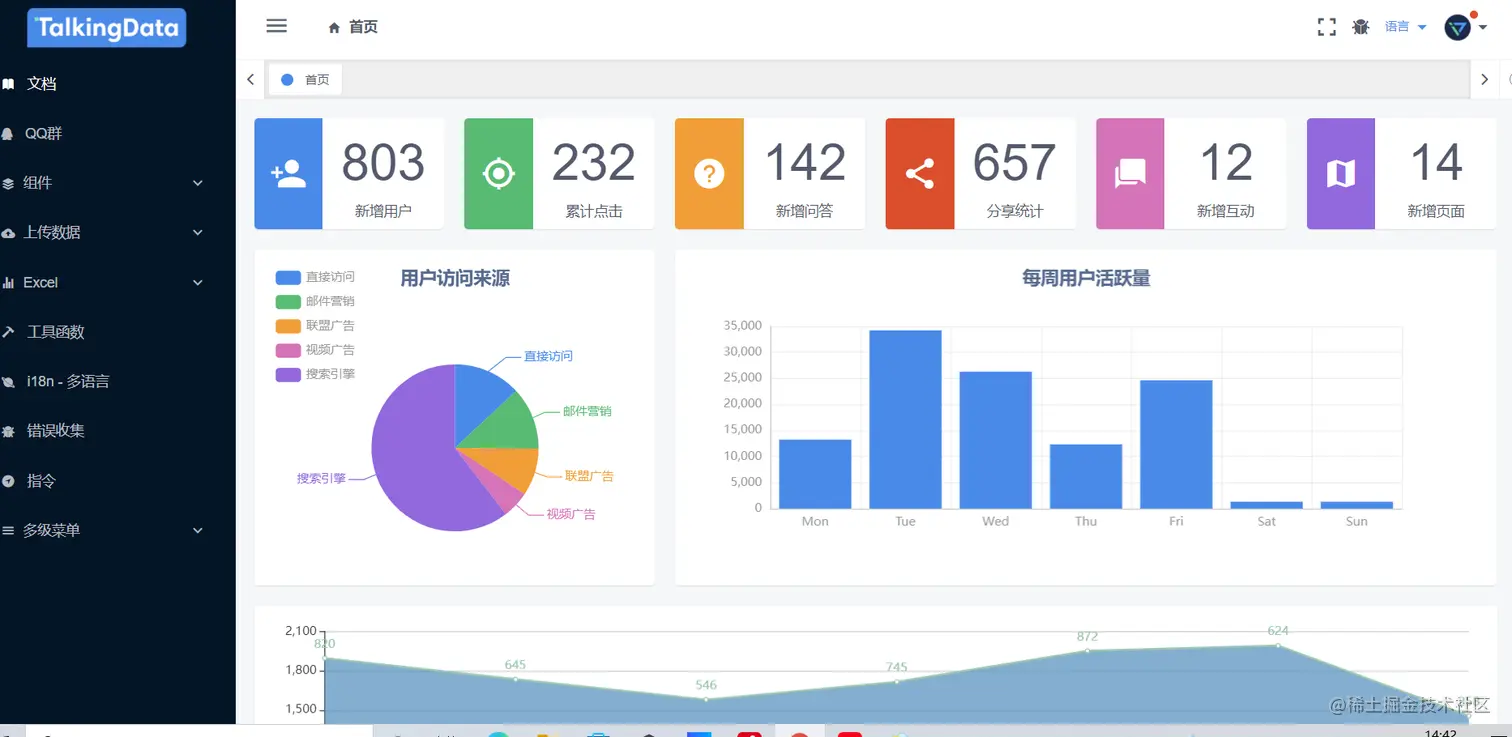Click the 首页 breadcrumb text in the header

tap(363, 27)
